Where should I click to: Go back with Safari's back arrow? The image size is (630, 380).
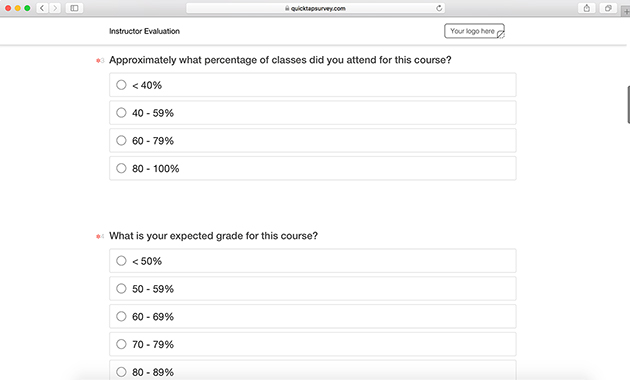click(x=42, y=8)
